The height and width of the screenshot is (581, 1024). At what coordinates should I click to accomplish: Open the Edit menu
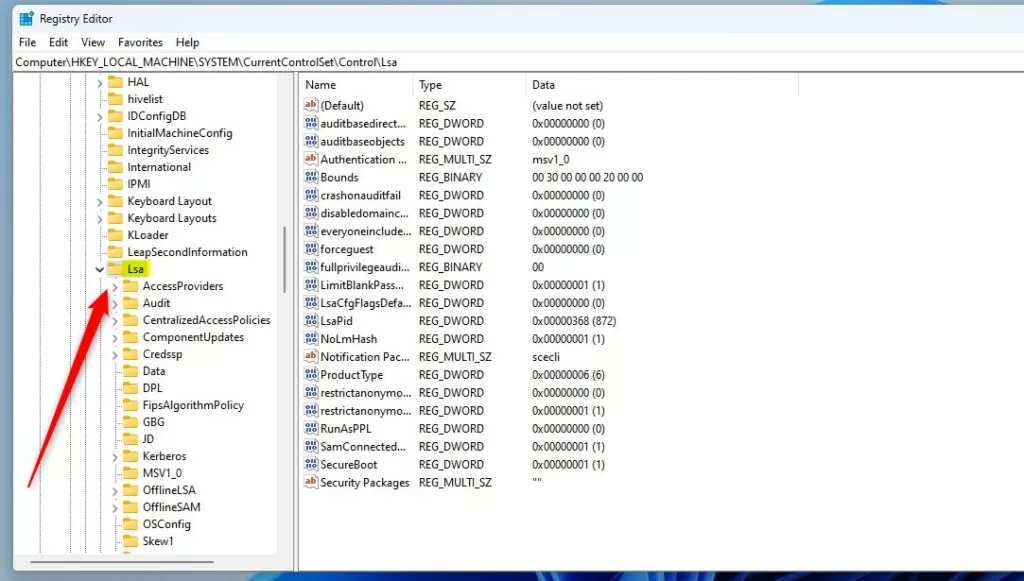pos(58,42)
